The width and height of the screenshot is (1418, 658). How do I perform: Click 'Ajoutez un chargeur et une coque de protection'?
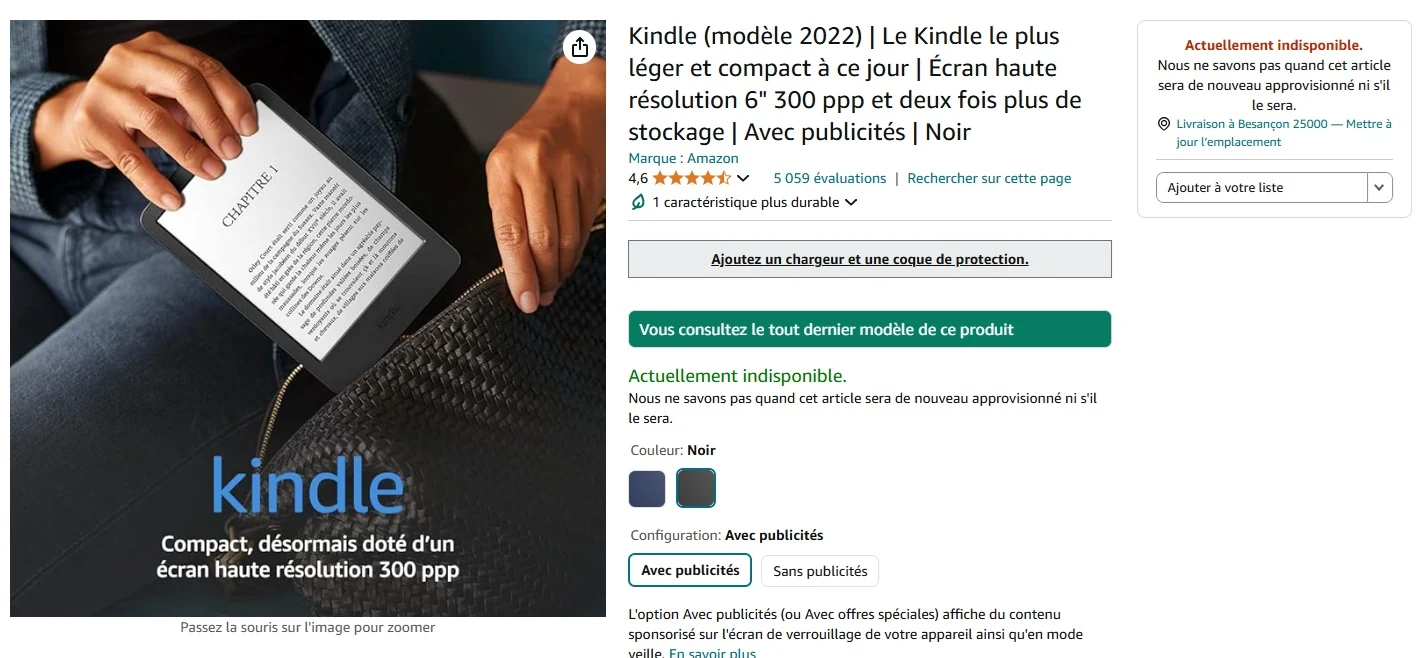tap(870, 259)
